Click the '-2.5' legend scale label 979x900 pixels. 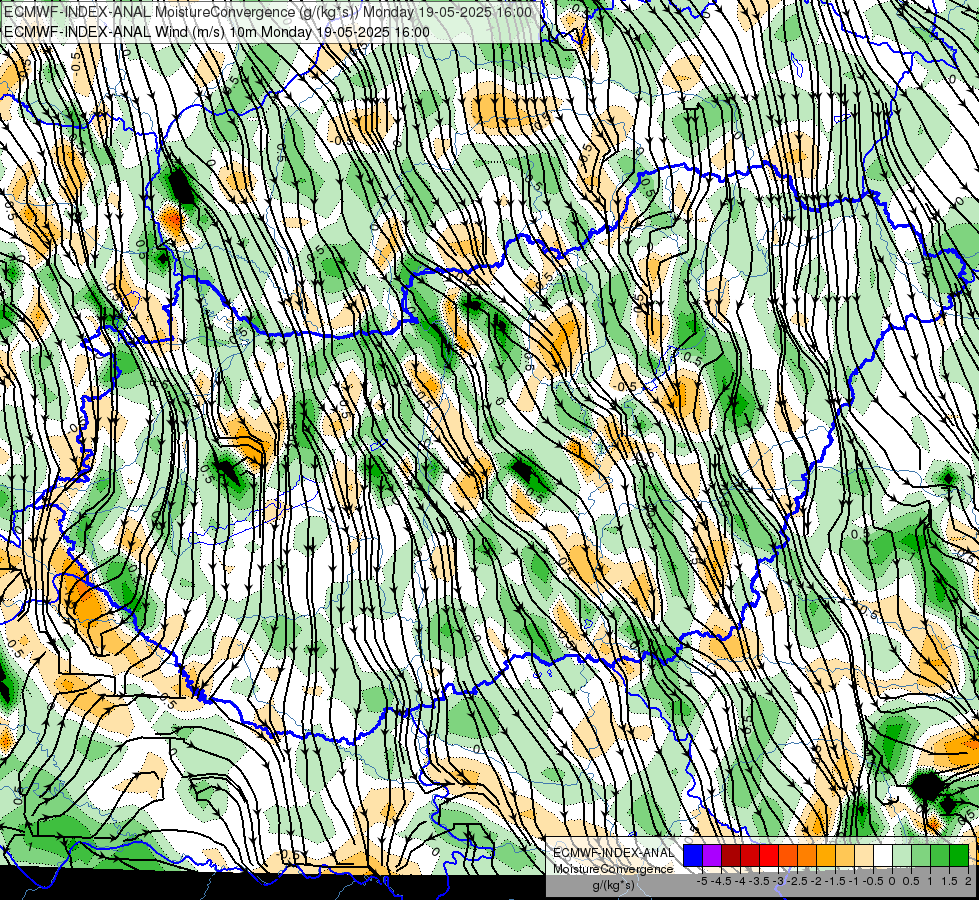pyautogui.click(x=797, y=881)
